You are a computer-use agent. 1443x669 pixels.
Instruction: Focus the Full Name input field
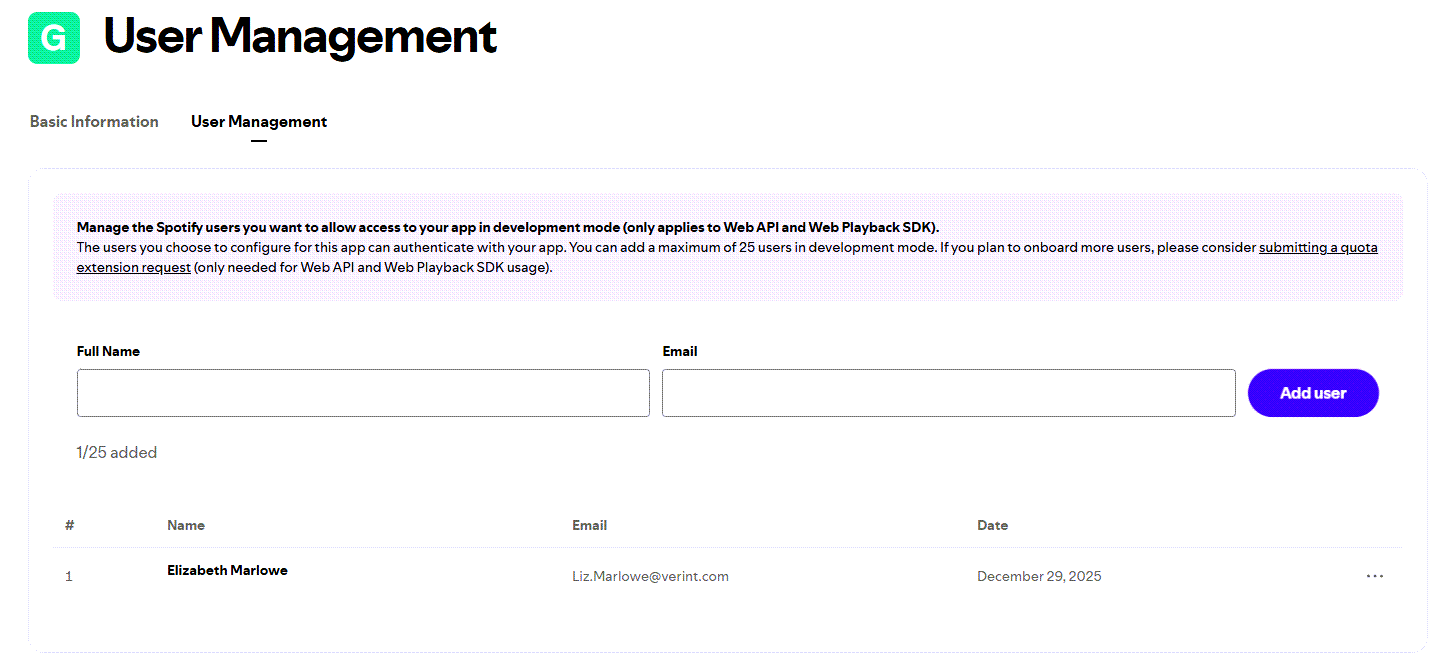coord(363,392)
